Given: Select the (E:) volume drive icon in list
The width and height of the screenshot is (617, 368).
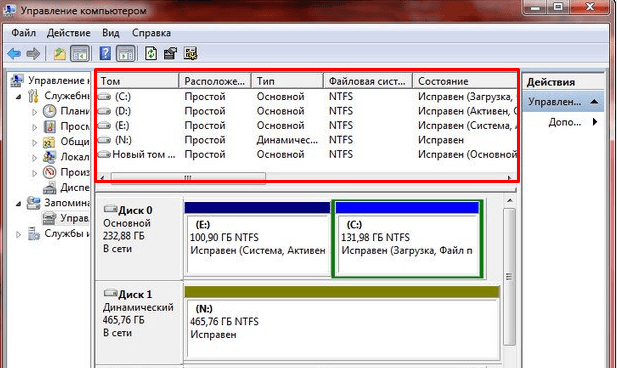Looking at the screenshot, I should (104, 126).
